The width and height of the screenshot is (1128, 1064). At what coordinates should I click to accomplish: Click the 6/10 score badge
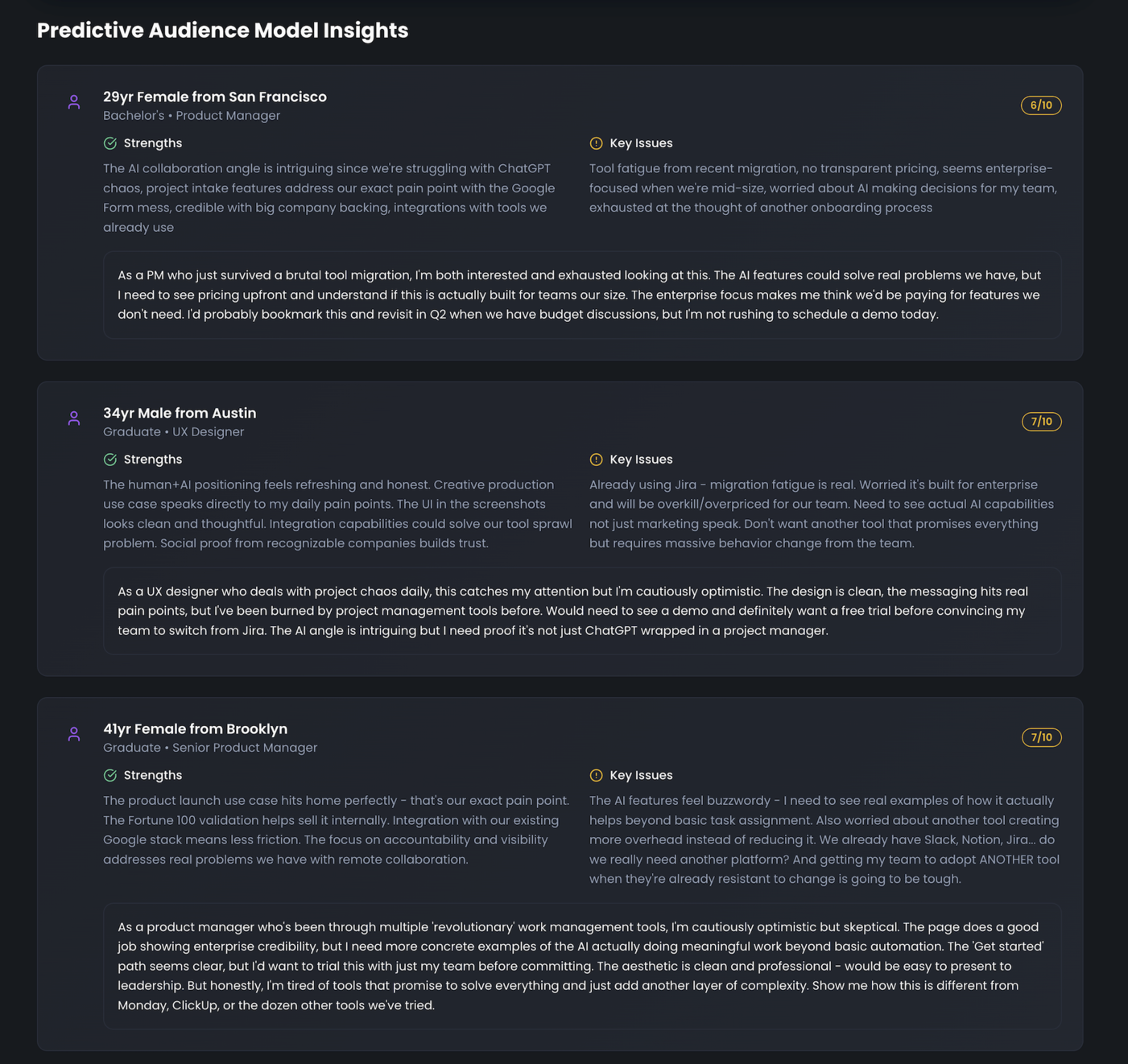[x=1041, y=105]
